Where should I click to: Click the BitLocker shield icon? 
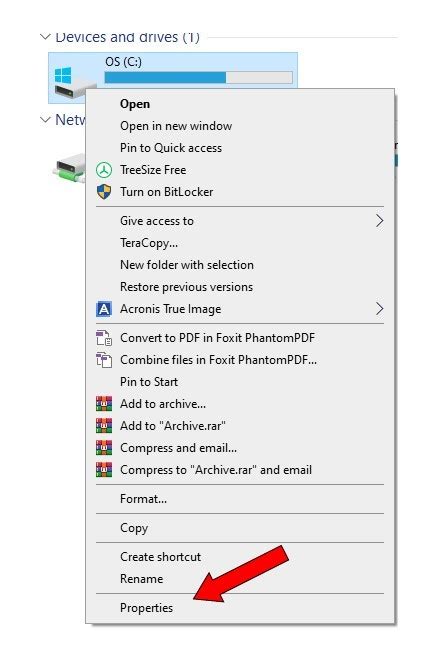tap(104, 192)
